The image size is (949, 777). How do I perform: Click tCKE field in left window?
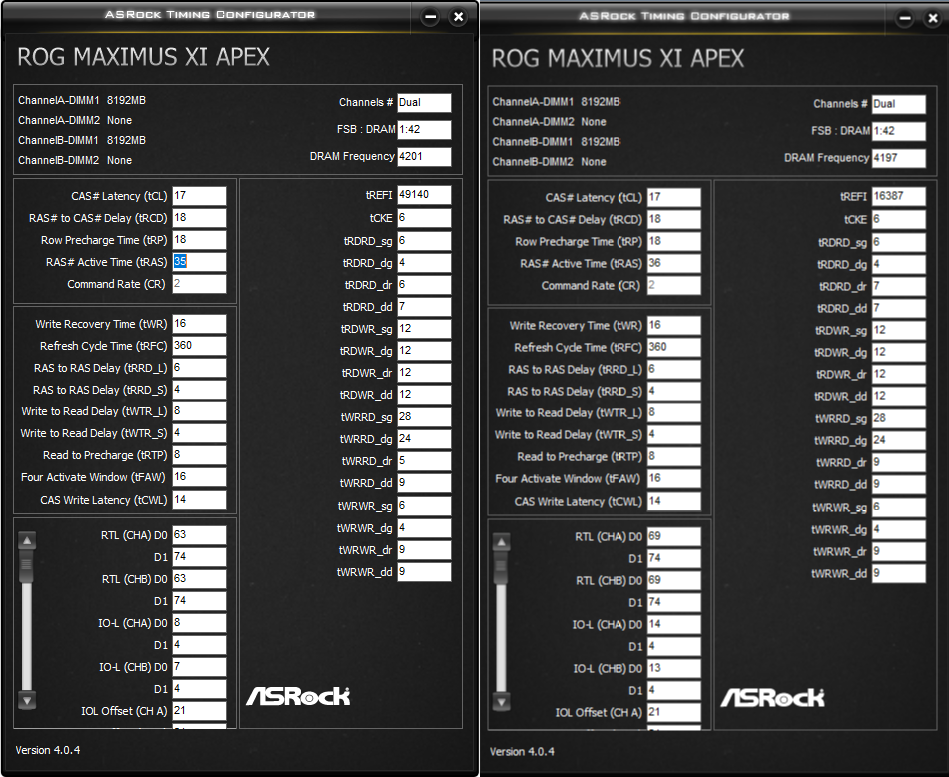coord(424,218)
